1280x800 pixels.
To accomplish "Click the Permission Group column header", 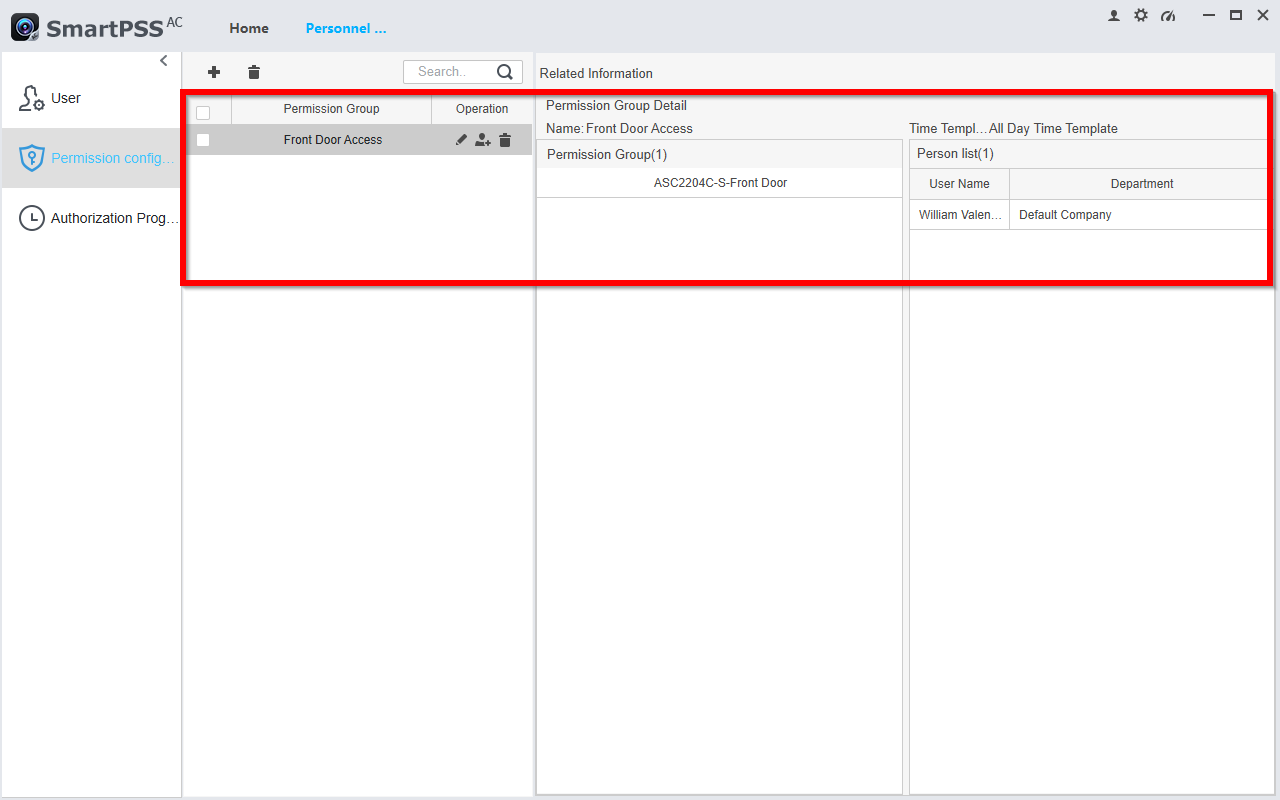I will [331, 109].
